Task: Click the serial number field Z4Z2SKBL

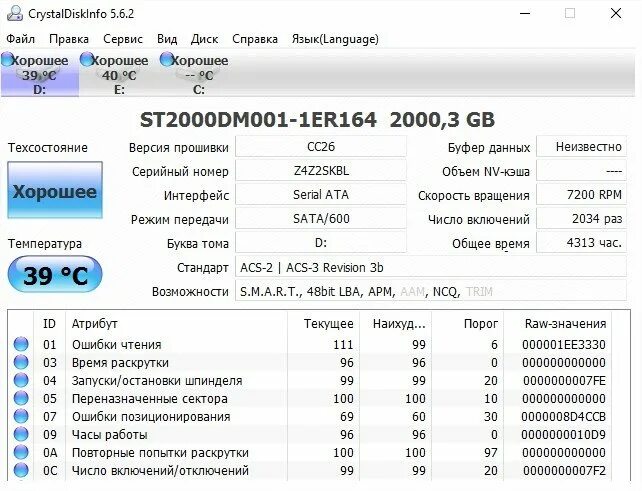Action: [321, 171]
